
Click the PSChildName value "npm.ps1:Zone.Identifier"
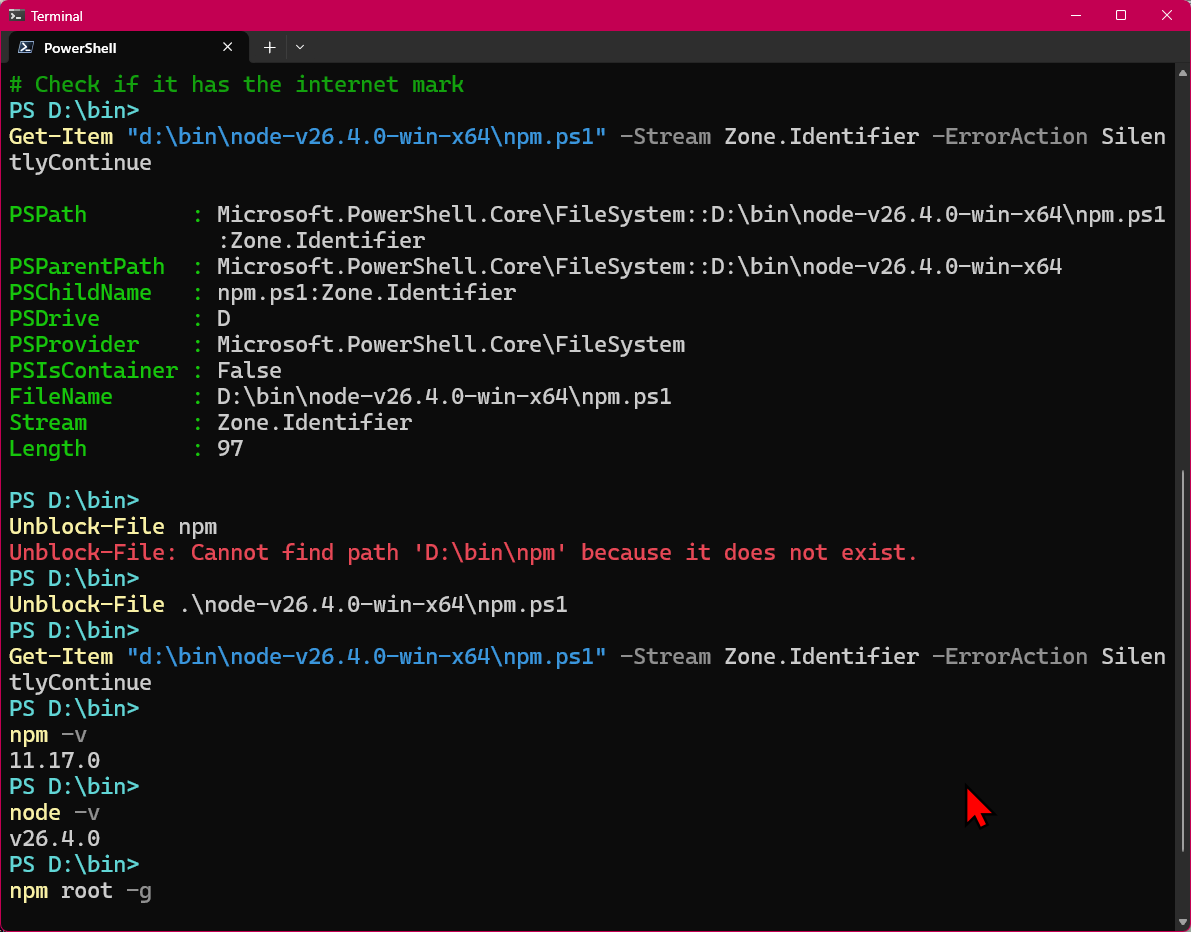[367, 292]
